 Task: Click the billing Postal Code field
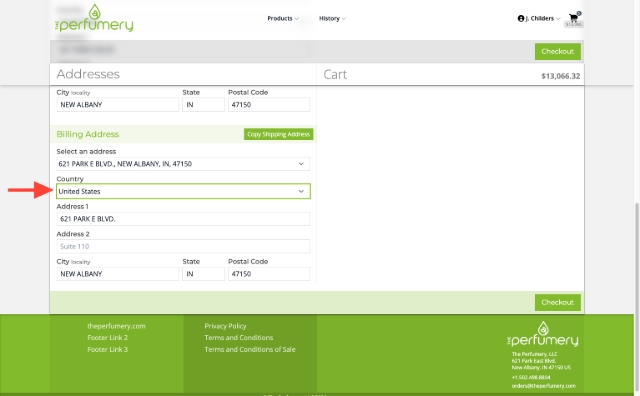[x=269, y=274]
